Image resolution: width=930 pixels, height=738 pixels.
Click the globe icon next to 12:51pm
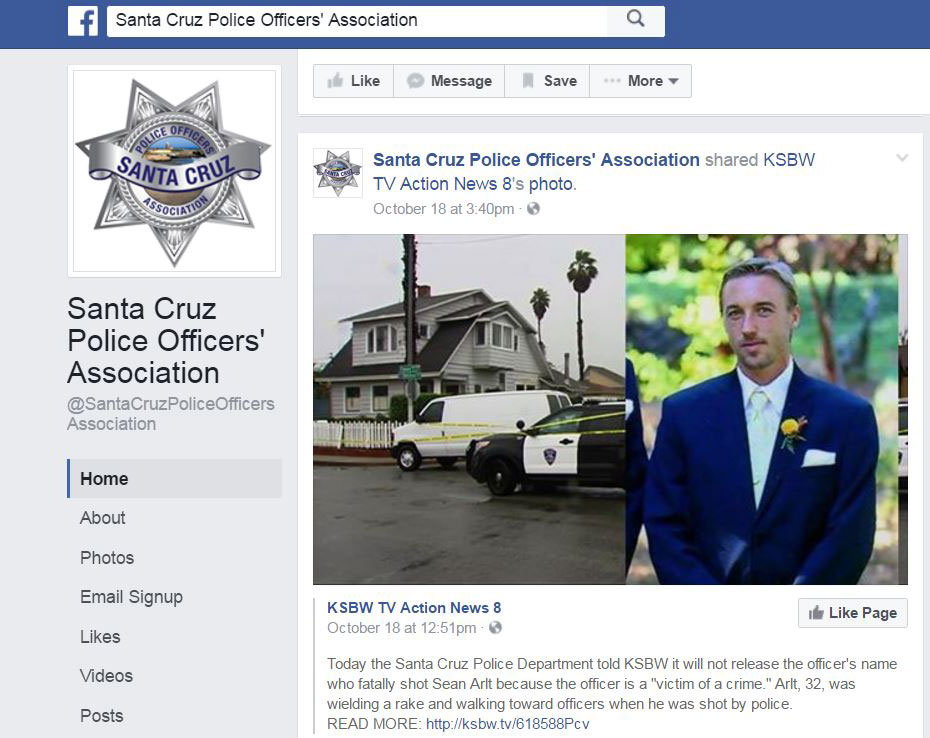(495, 628)
